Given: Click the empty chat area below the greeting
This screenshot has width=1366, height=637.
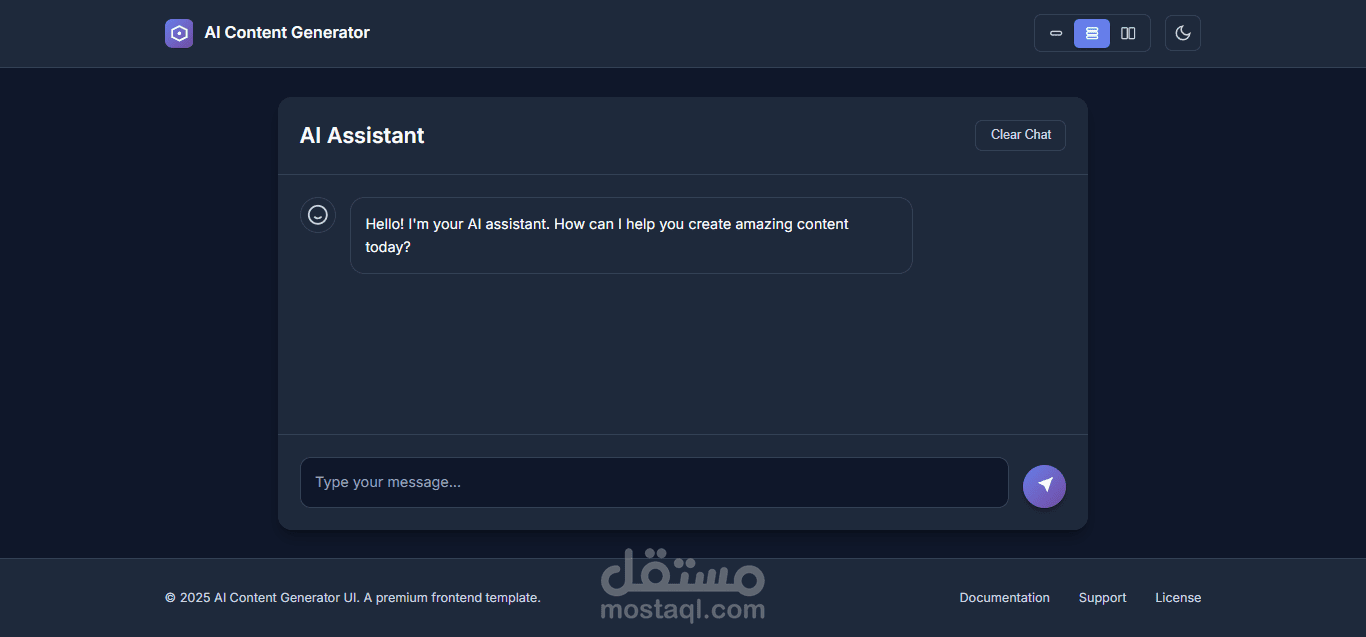Looking at the screenshot, I should pos(683,355).
